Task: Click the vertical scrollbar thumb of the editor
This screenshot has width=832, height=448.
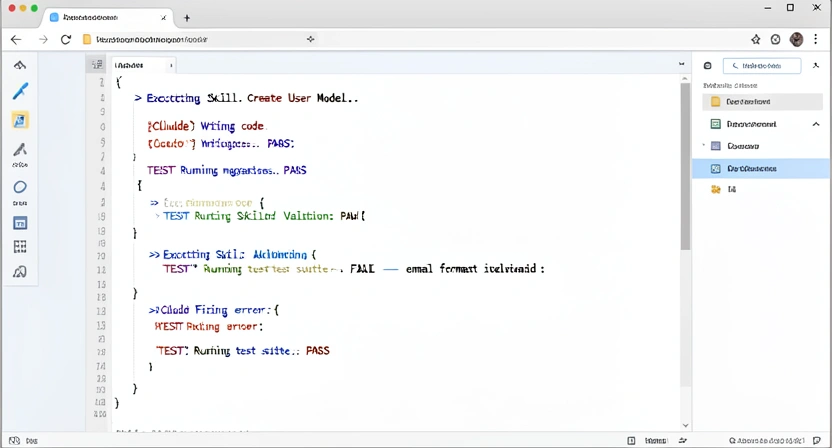Action: coord(685,166)
